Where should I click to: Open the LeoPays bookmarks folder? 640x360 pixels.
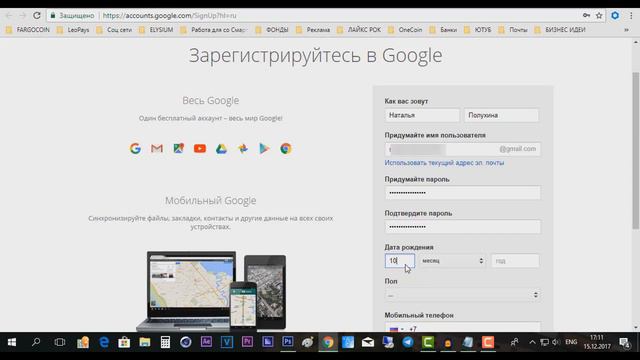click(x=73, y=30)
